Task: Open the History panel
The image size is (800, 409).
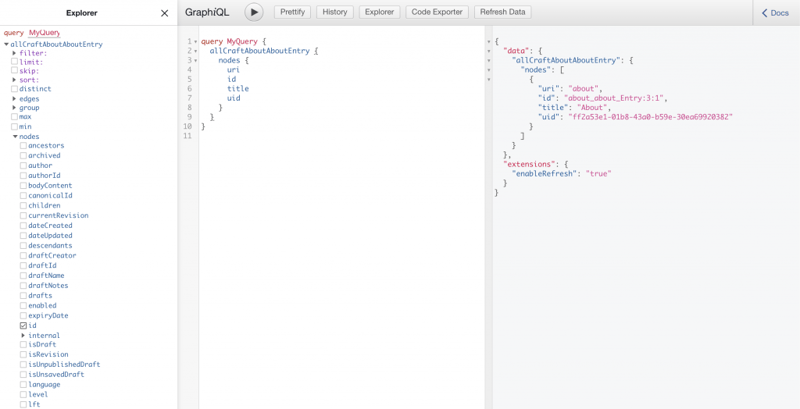Action: 335,13
